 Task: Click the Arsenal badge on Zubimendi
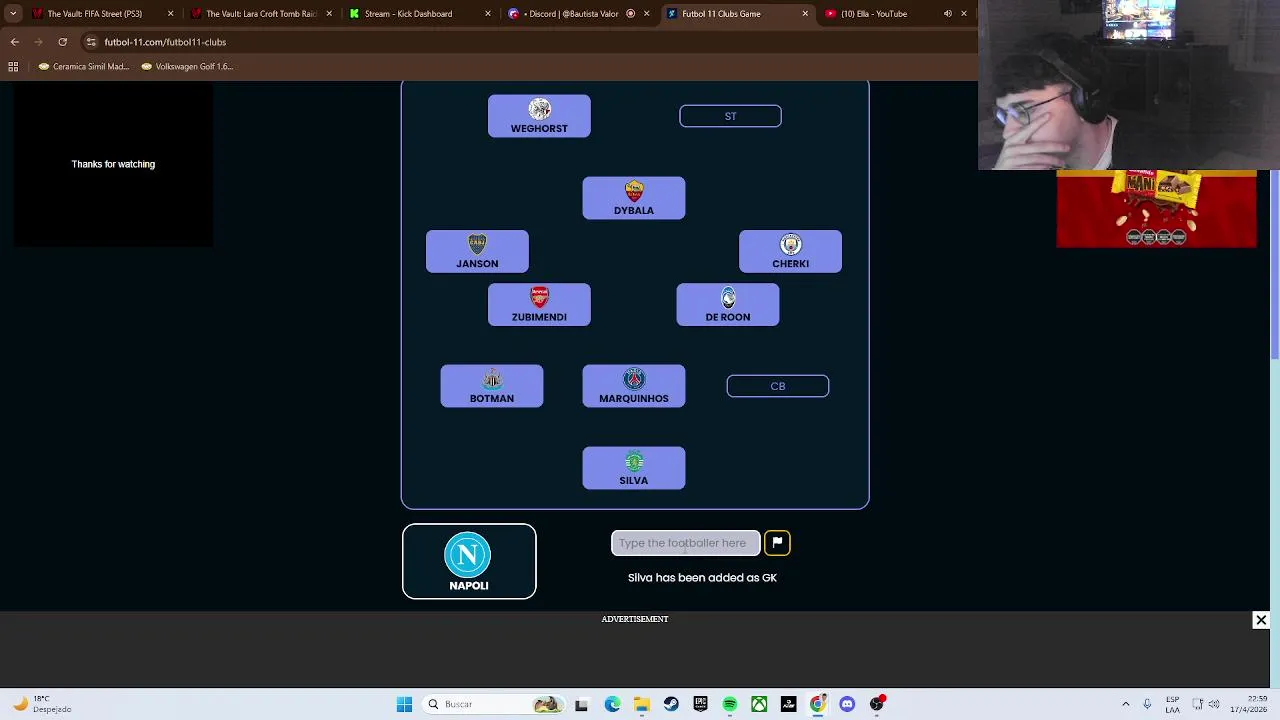[539, 298]
